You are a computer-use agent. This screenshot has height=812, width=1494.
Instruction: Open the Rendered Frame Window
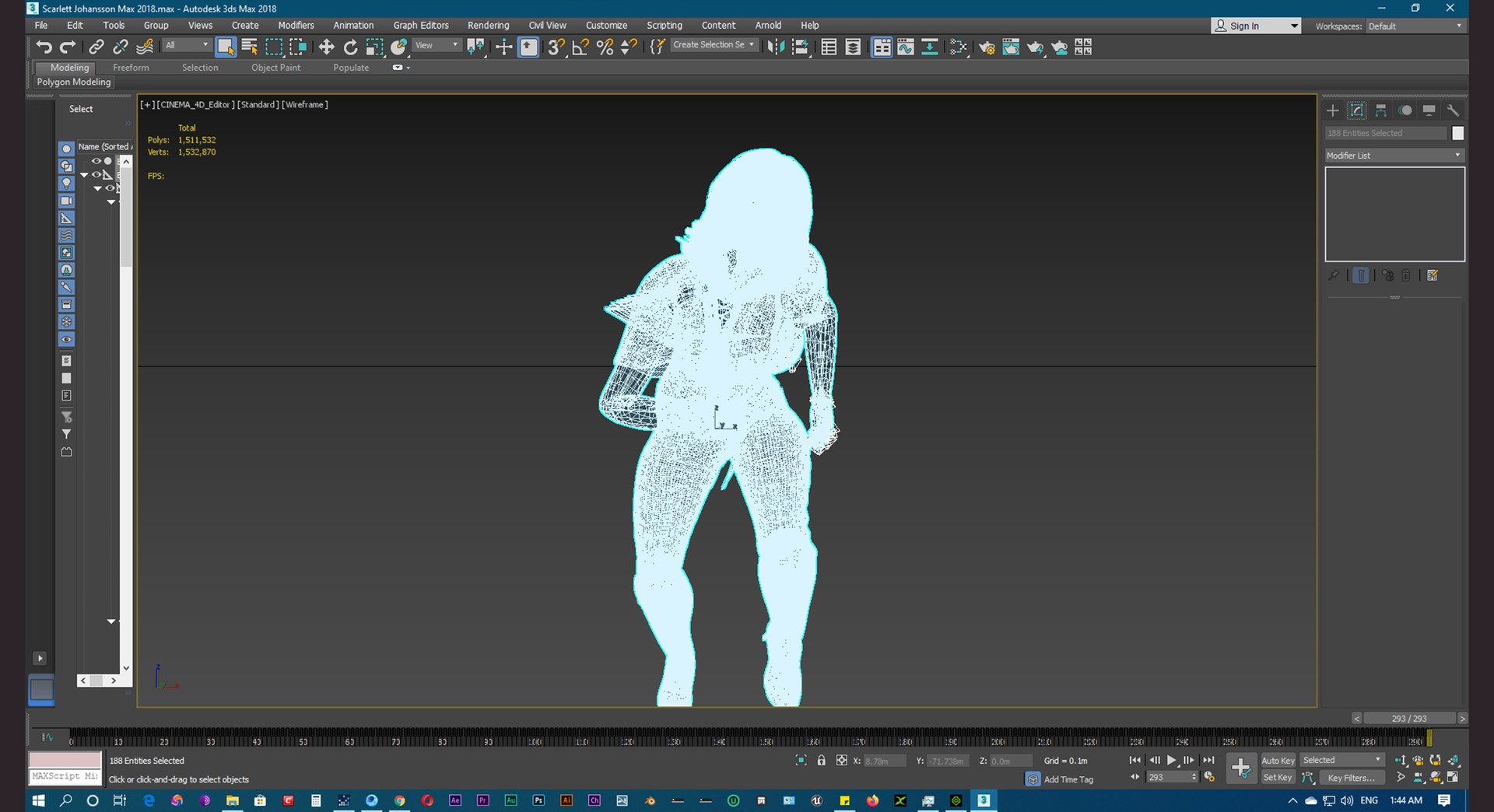[1011, 47]
